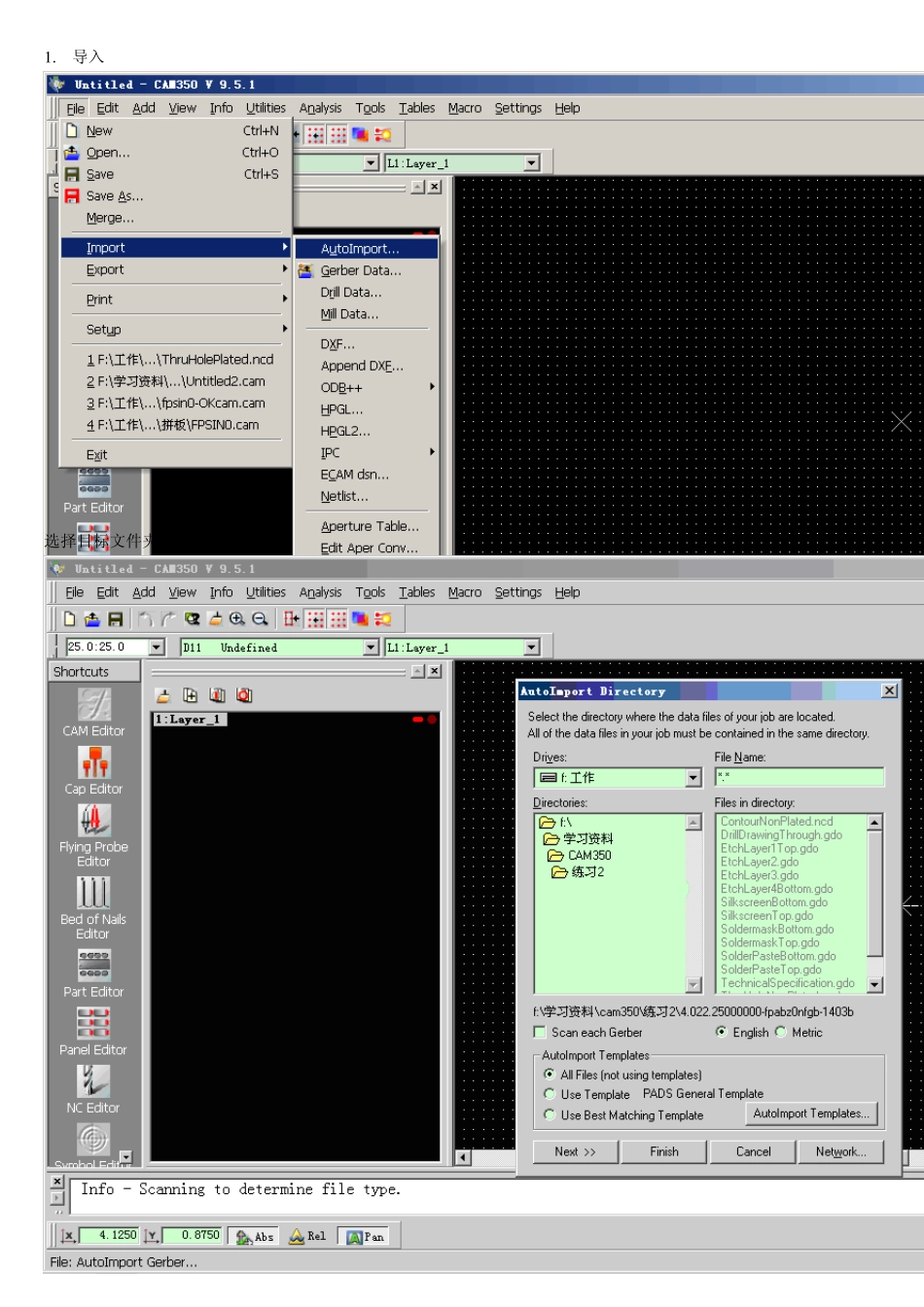Image resolution: width=924 pixels, height=1307 pixels.
Task: Click the Y coordinate icon in status bar
Action: tap(152, 1236)
